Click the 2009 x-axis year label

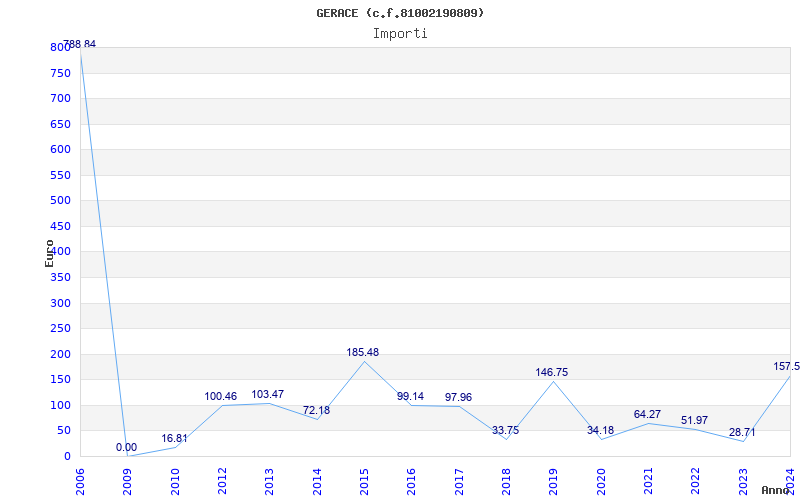point(128,482)
